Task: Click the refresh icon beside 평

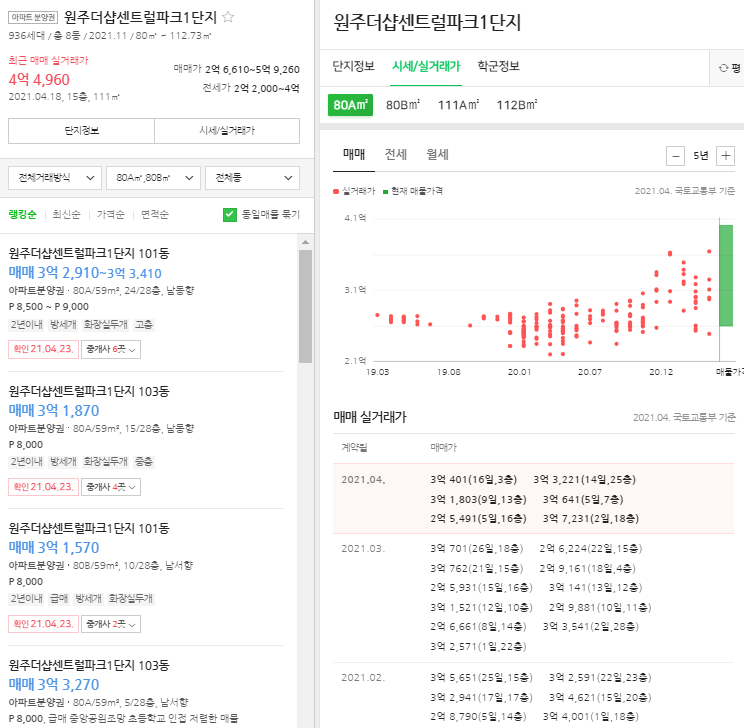Action: pos(723,68)
